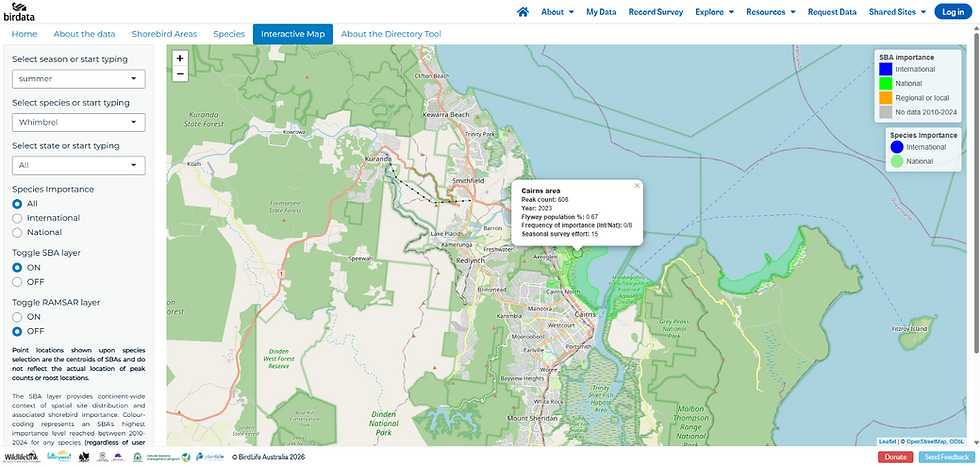The width and height of the screenshot is (980, 466).
Task: Open the Home tab
Action: 24,34
